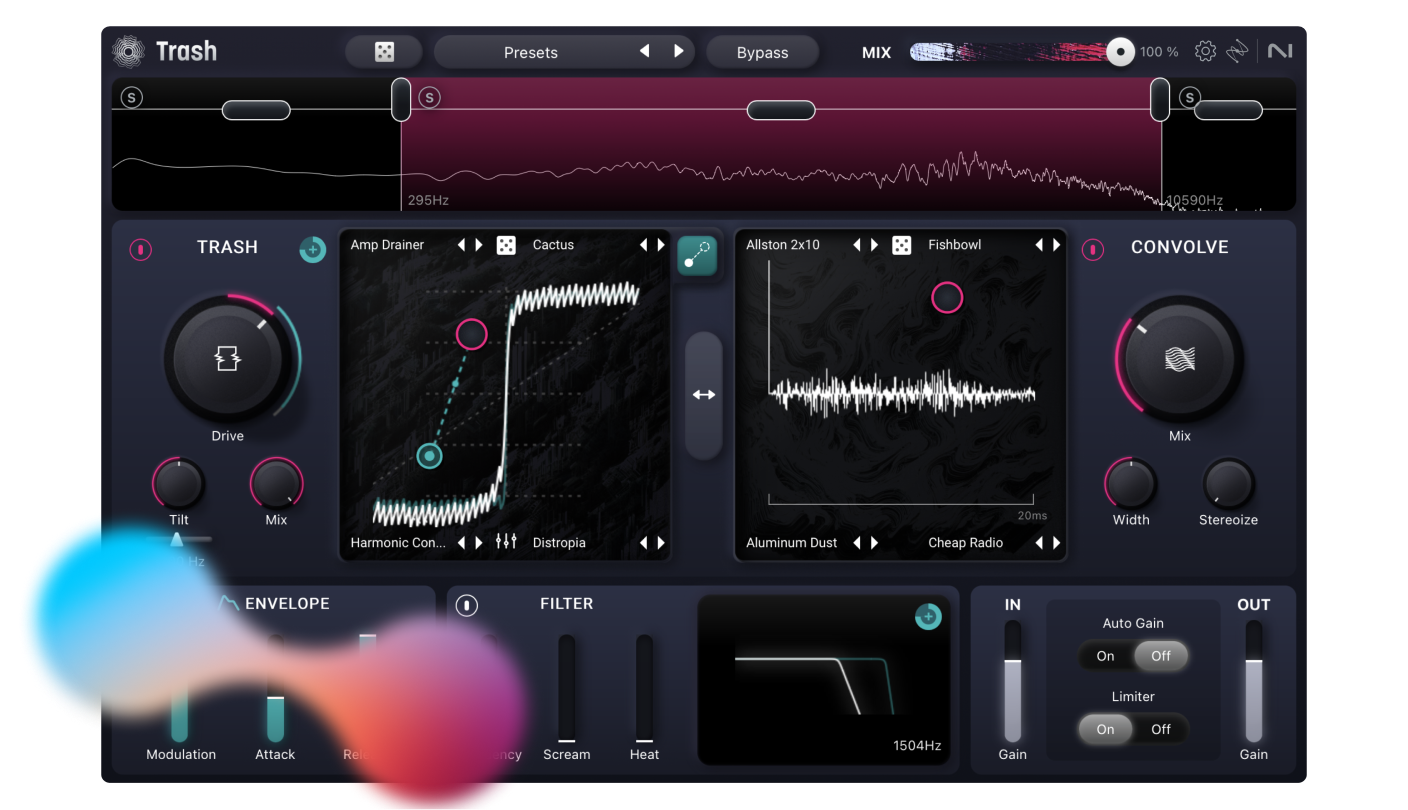The image size is (1408, 810).
Task: Click the teal plus icon next to TRASH
Action: coord(313,250)
